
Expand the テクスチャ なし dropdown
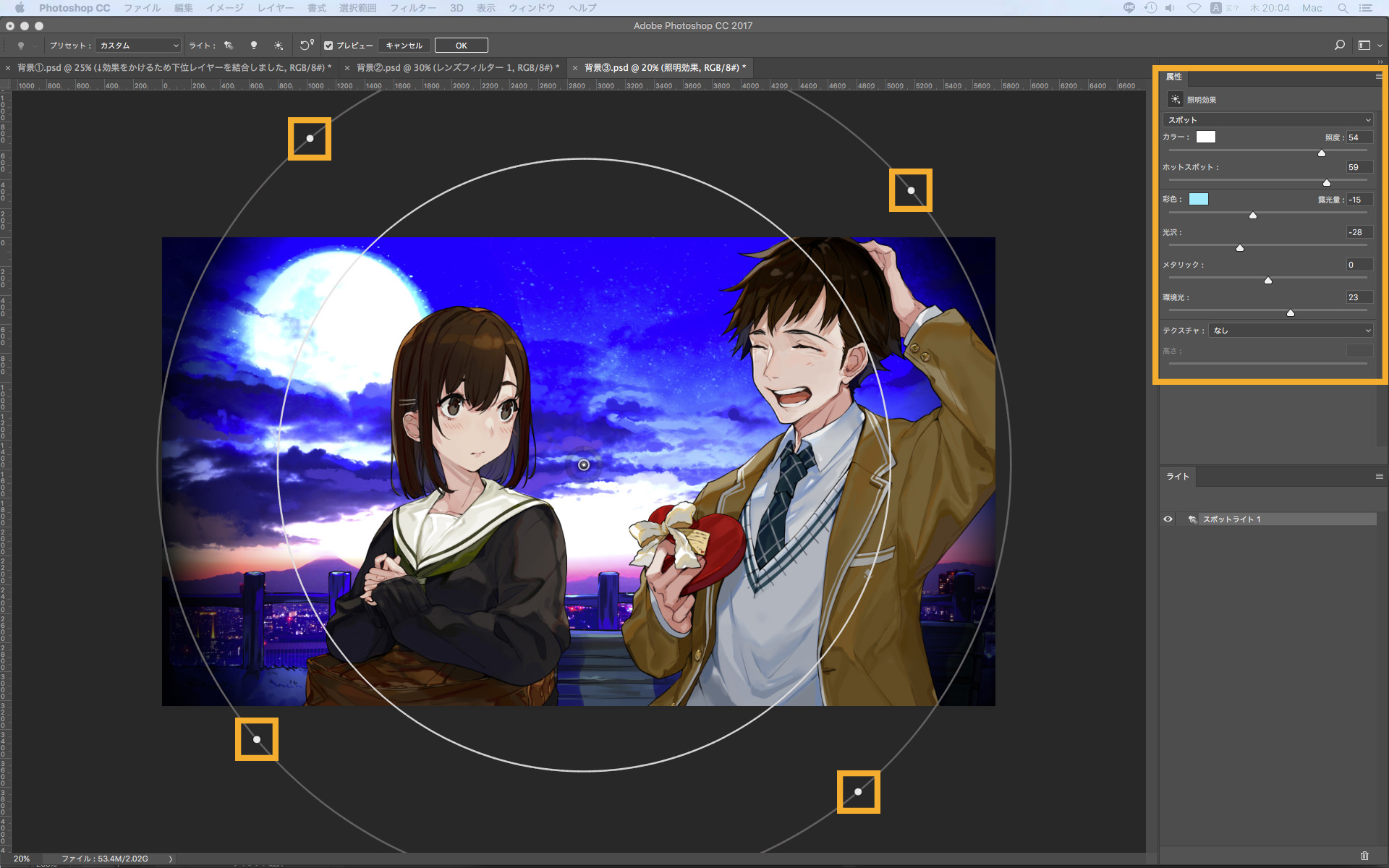click(x=1291, y=331)
